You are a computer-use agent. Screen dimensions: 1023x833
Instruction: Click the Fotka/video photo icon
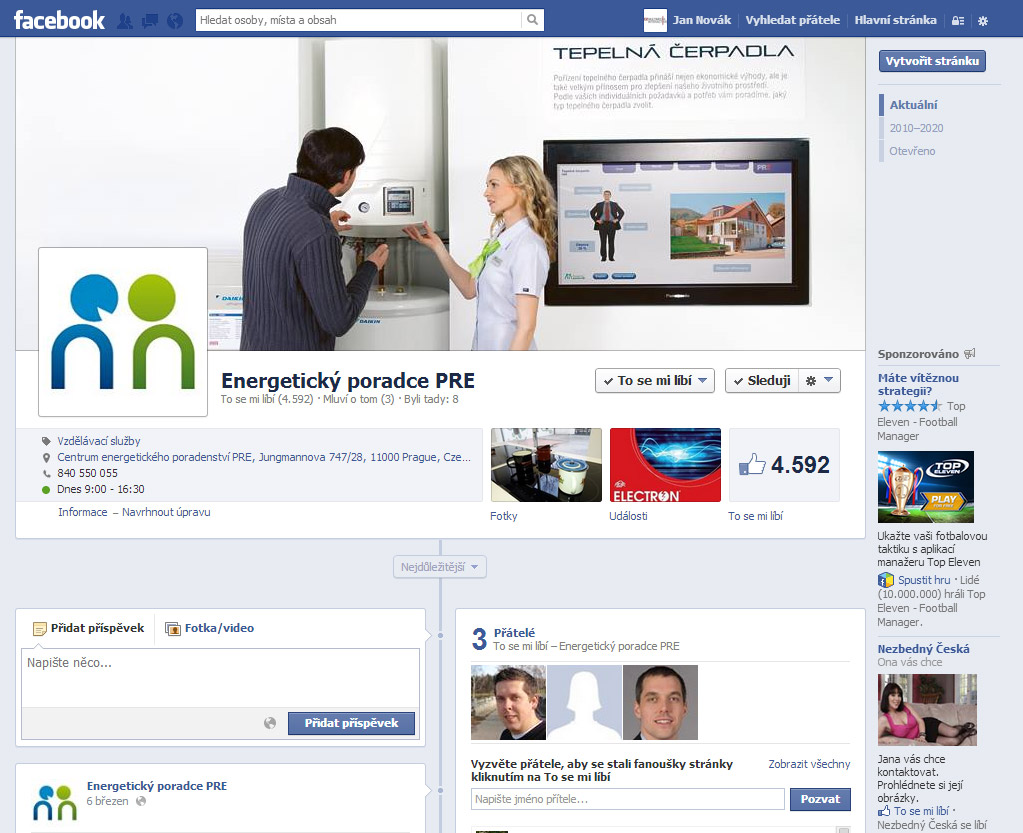[173, 629]
